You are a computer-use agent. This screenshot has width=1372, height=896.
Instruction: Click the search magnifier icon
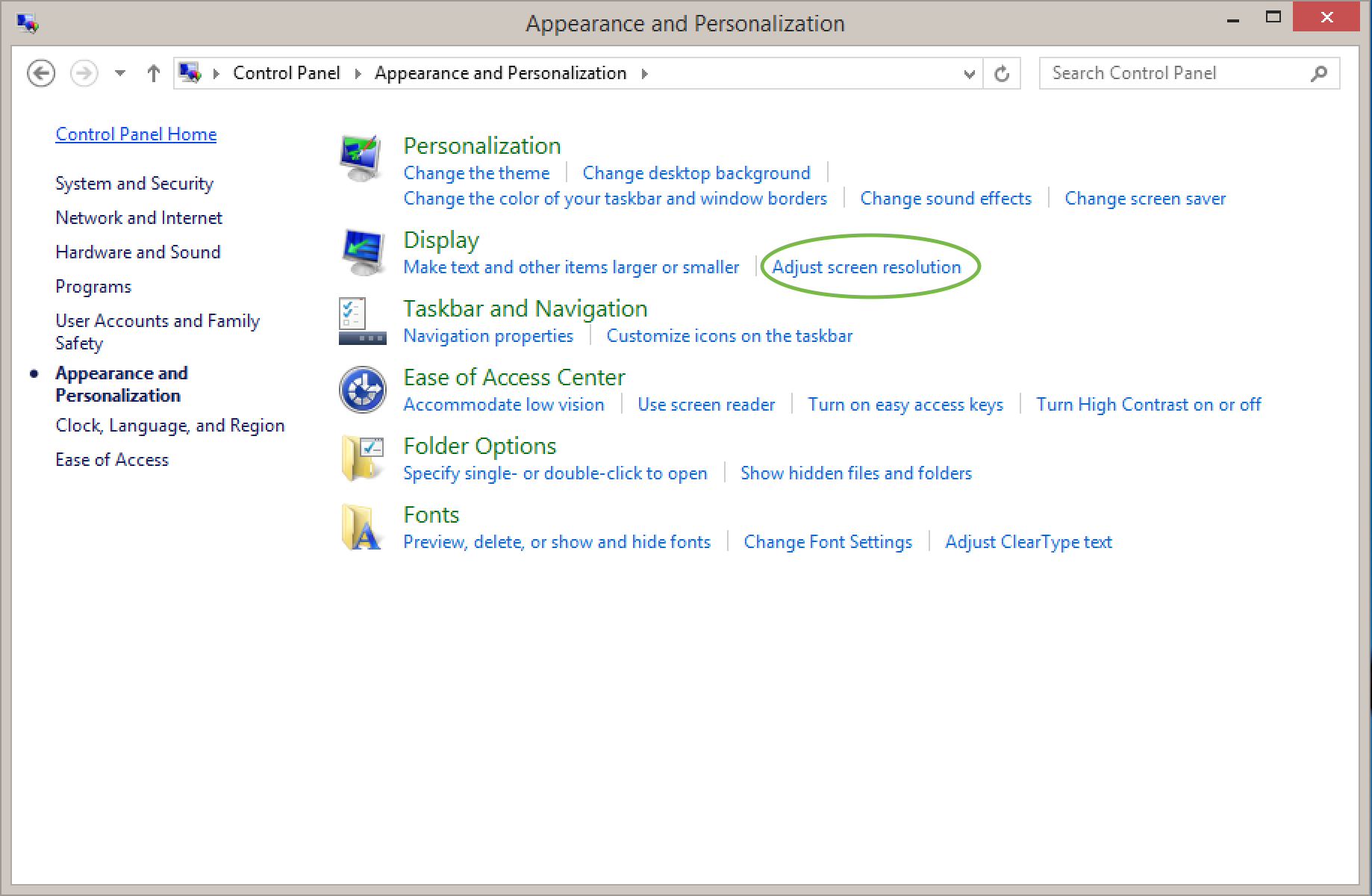tap(1319, 73)
